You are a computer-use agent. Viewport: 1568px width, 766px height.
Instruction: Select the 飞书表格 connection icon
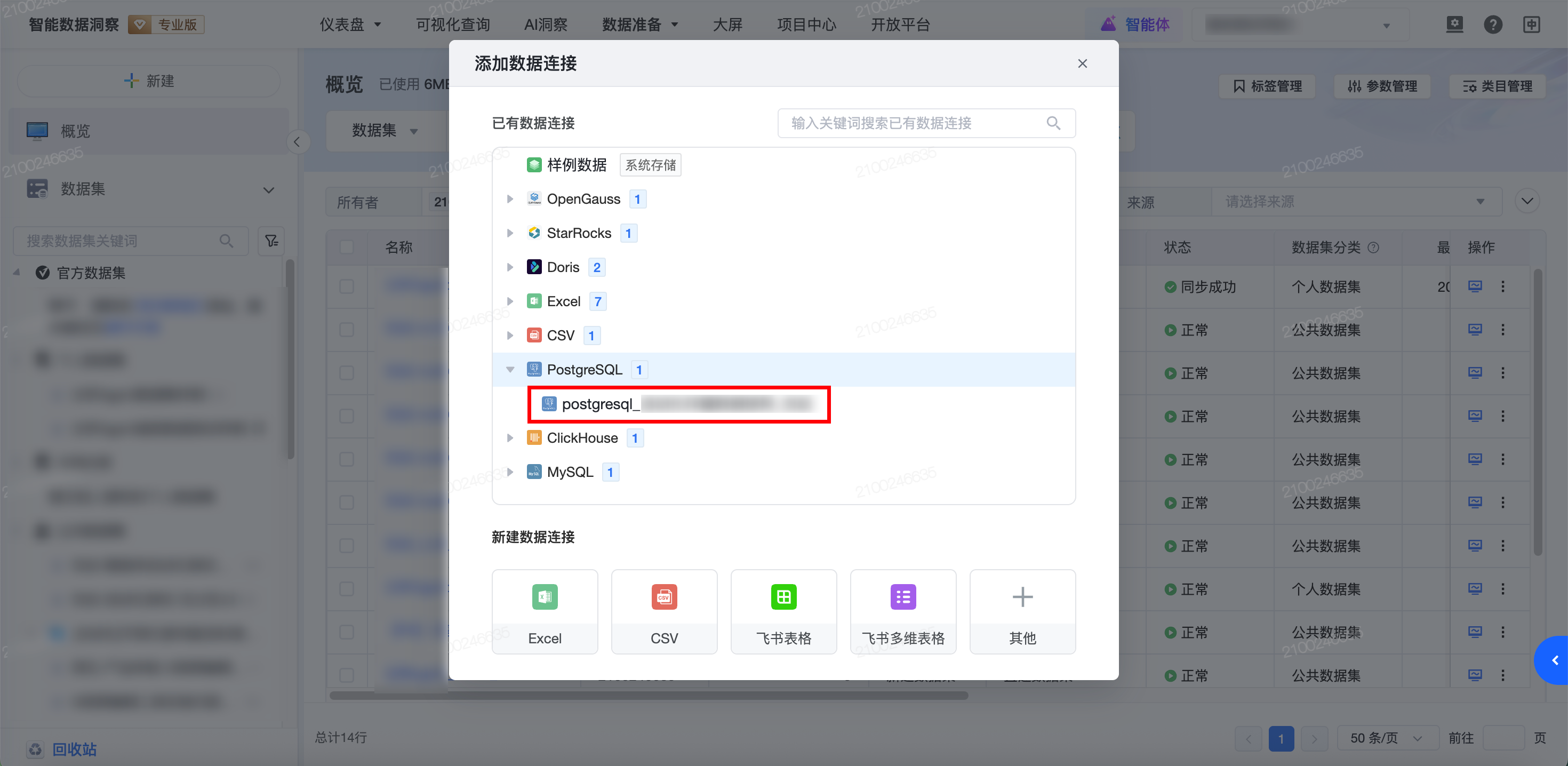tap(783, 597)
